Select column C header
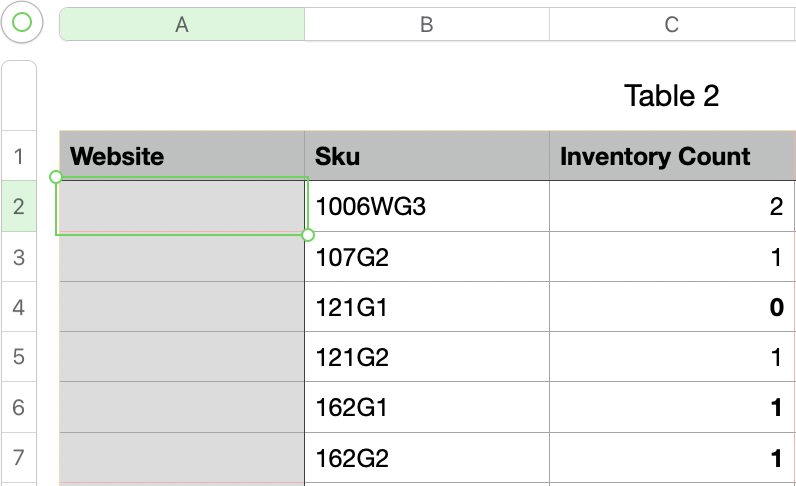Viewport: 796px width, 486px height. 672,25
